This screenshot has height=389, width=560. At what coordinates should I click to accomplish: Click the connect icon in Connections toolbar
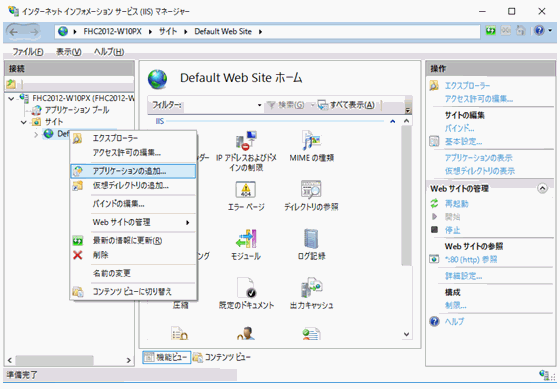(11, 84)
